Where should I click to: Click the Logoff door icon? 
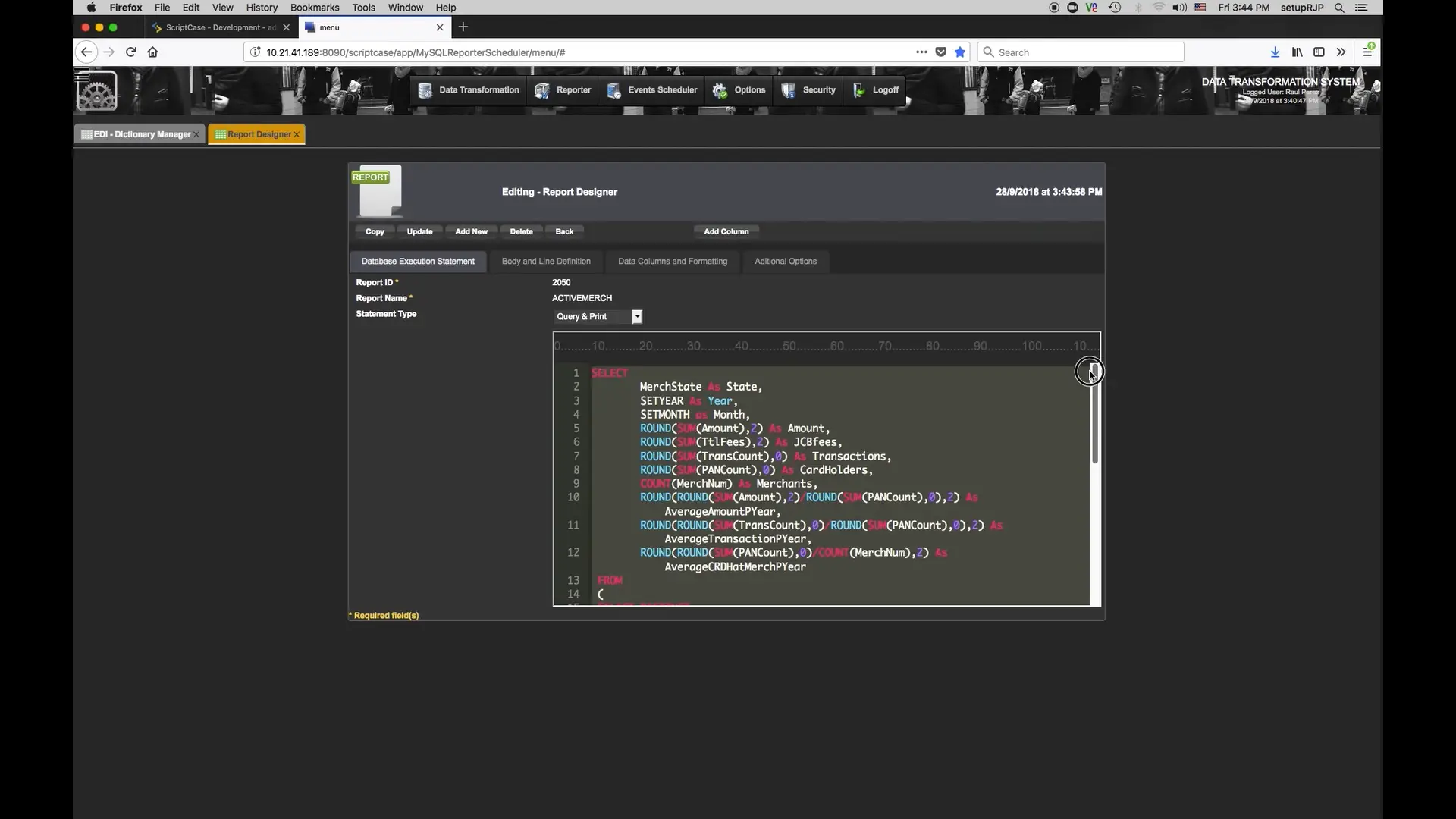point(858,90)
